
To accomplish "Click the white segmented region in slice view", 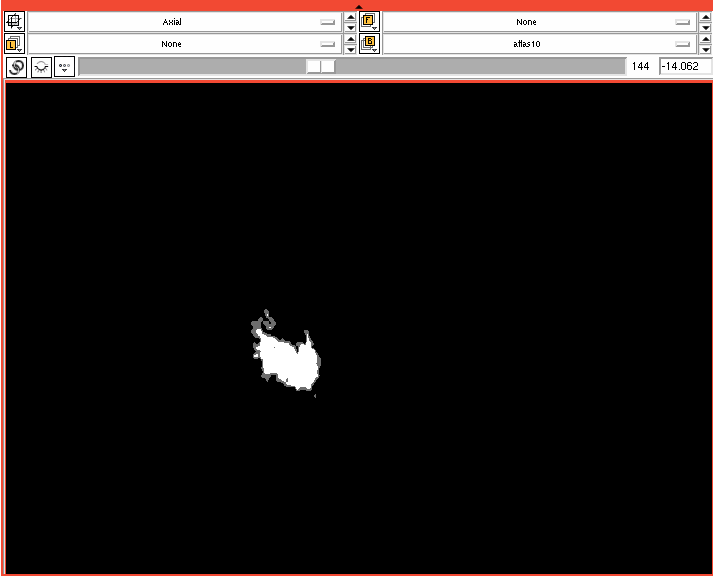I will point(290,363).
